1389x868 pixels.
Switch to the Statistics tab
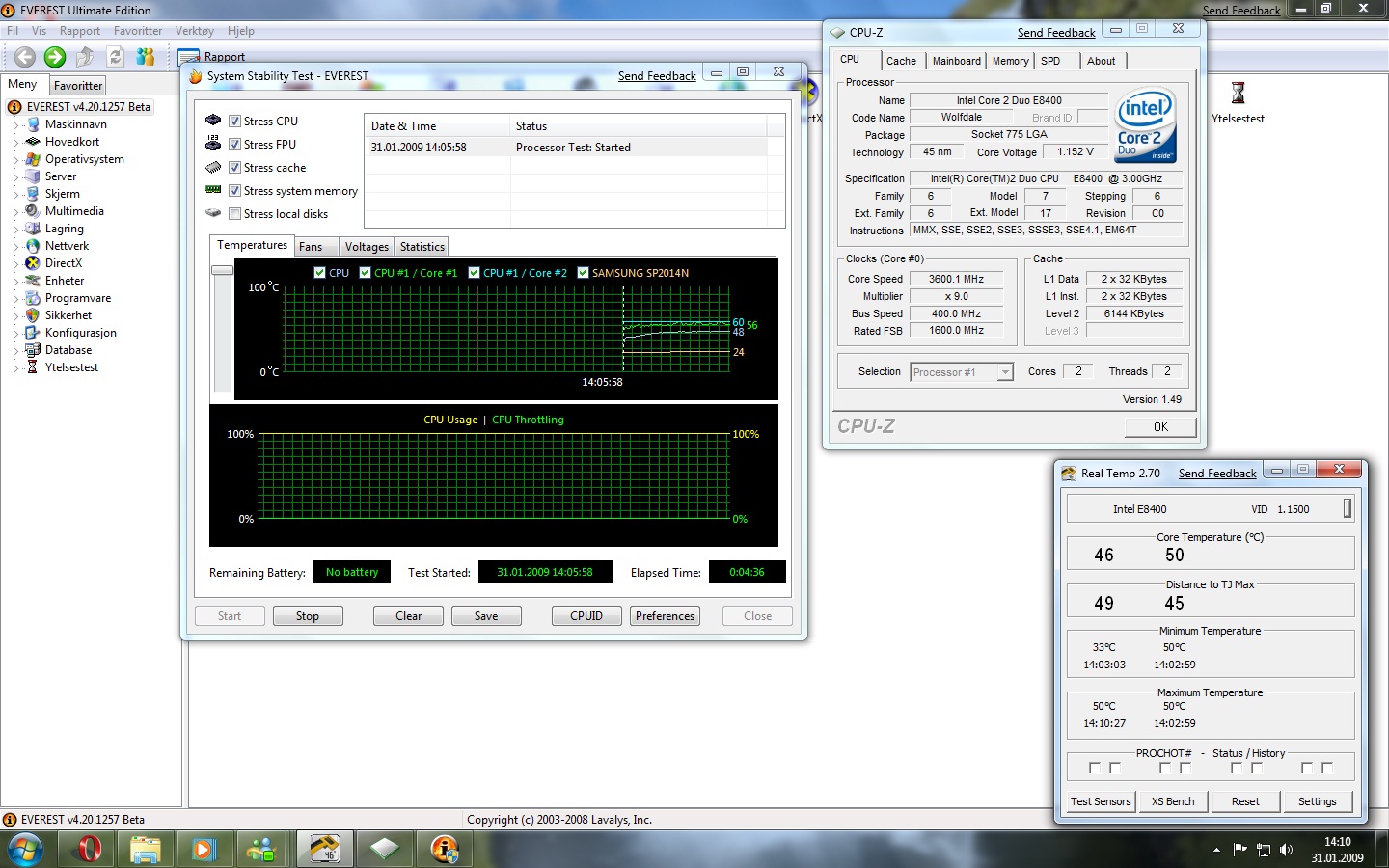[422, 247]
